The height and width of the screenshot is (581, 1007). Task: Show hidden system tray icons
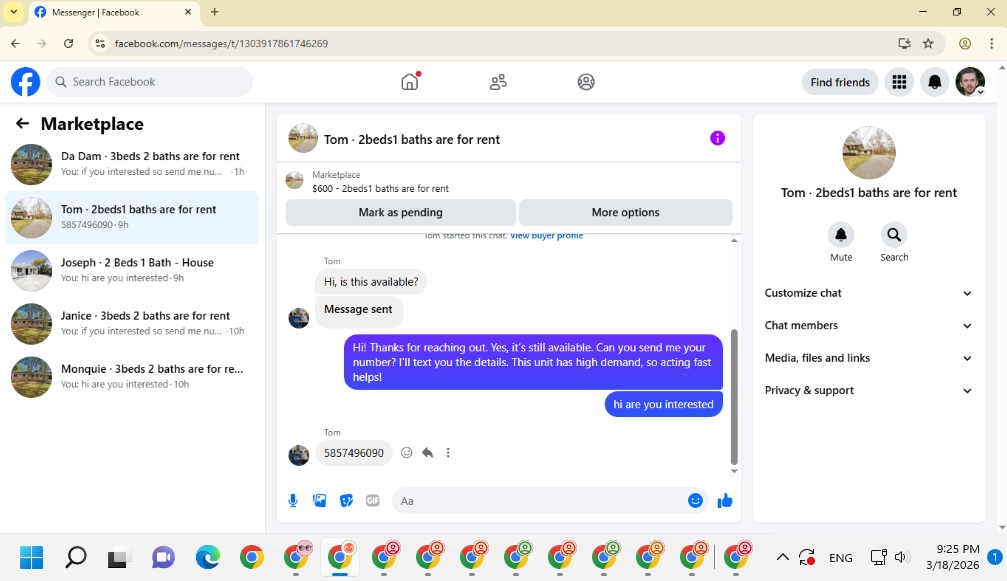782,557
